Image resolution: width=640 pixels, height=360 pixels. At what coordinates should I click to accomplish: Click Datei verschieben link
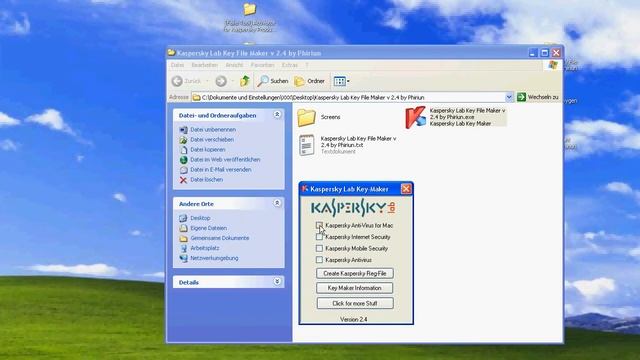pyautogui.click(x=212, y=140)
